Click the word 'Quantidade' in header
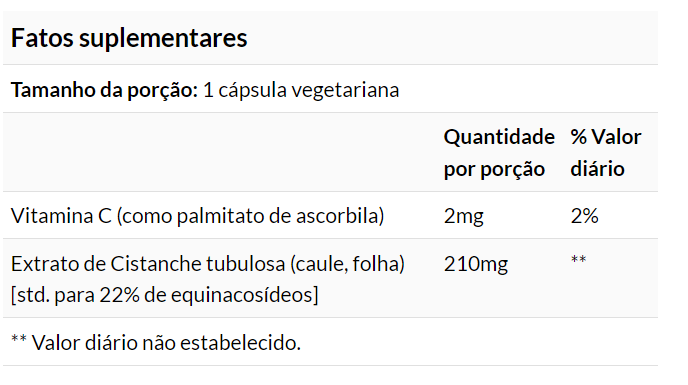 tap(499, 137)
